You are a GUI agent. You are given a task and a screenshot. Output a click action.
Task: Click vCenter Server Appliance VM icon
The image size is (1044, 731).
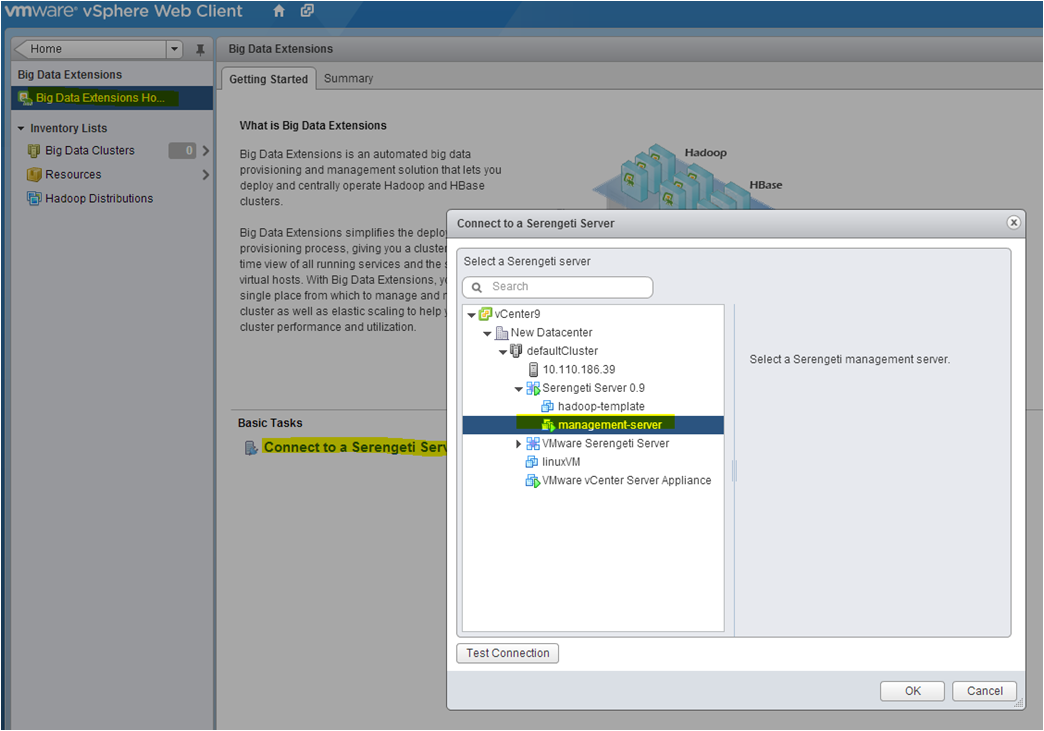tap(533, 481)
